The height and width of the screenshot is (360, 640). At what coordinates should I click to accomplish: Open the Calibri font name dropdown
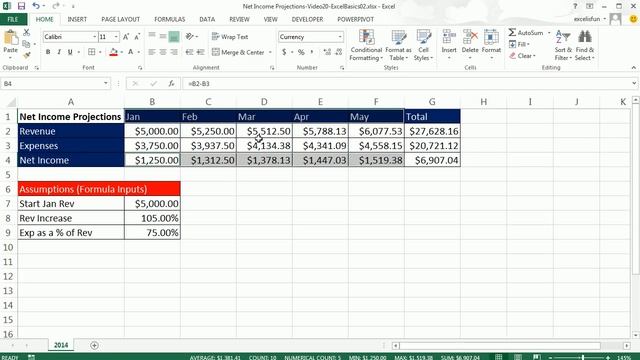[95, 37]
